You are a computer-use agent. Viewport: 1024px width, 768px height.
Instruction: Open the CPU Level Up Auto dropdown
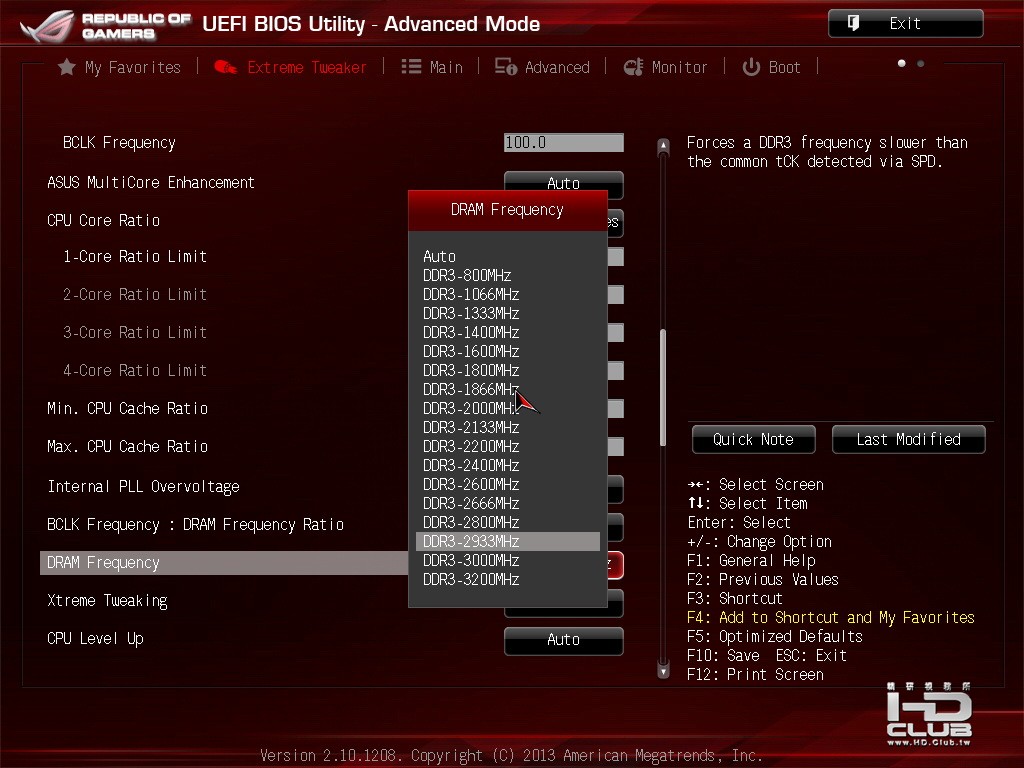564,640
